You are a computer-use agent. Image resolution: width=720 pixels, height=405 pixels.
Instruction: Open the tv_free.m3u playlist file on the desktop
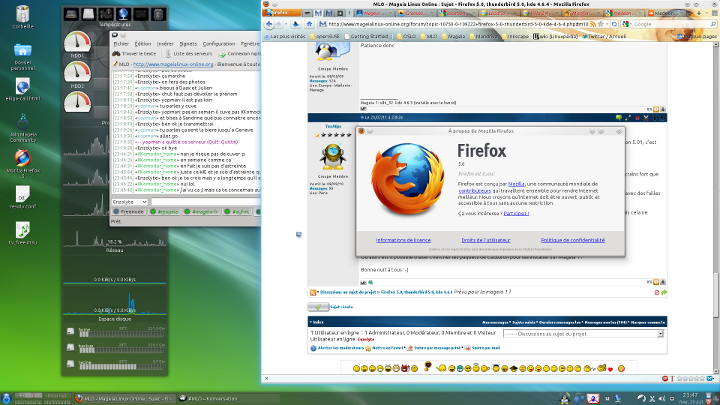pyautogui.click(x=22, y=233)
